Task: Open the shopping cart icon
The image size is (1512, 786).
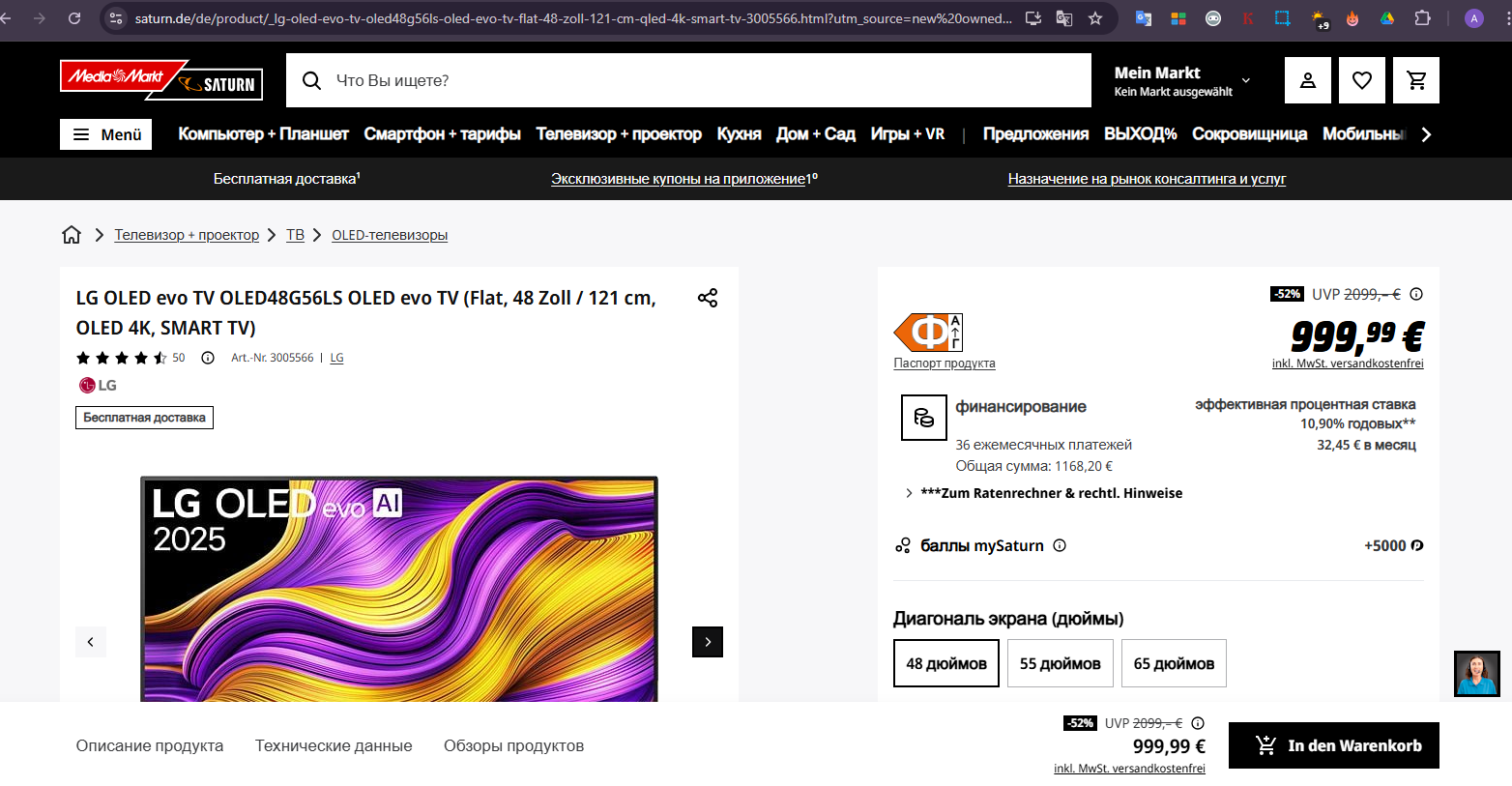Action: 1416,80
